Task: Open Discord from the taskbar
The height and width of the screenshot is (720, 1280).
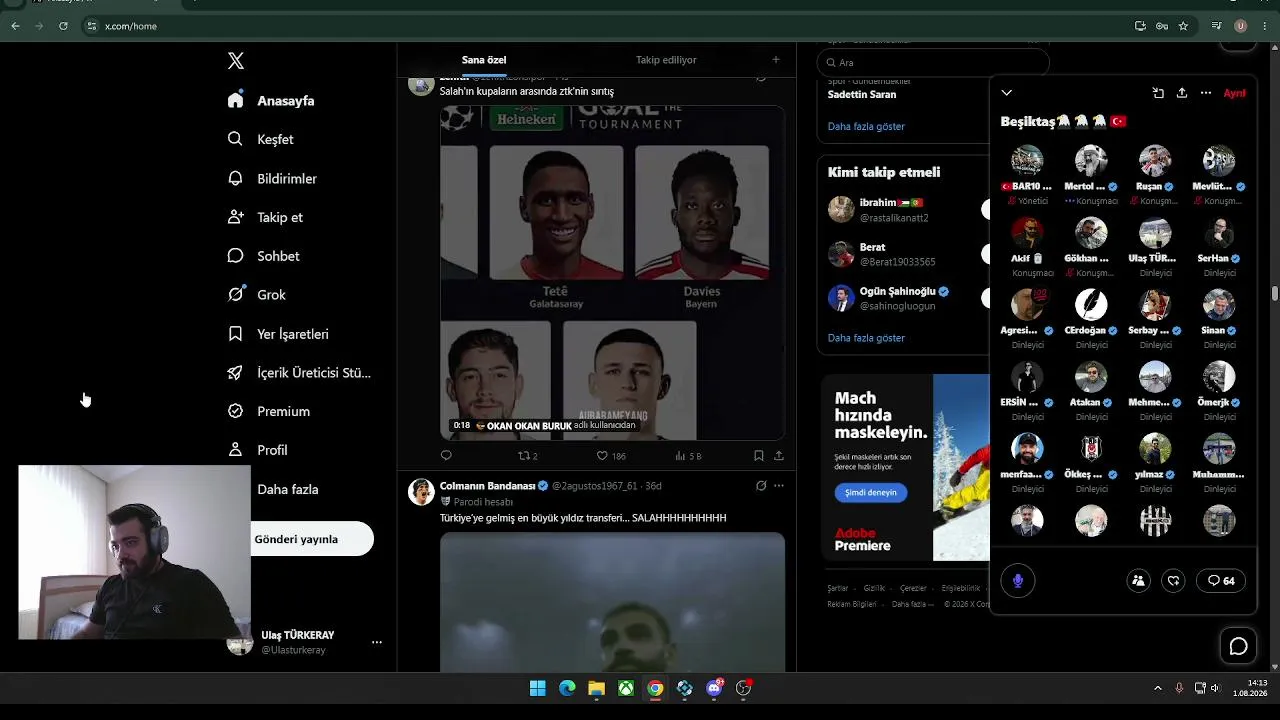Action: (714, 688)
